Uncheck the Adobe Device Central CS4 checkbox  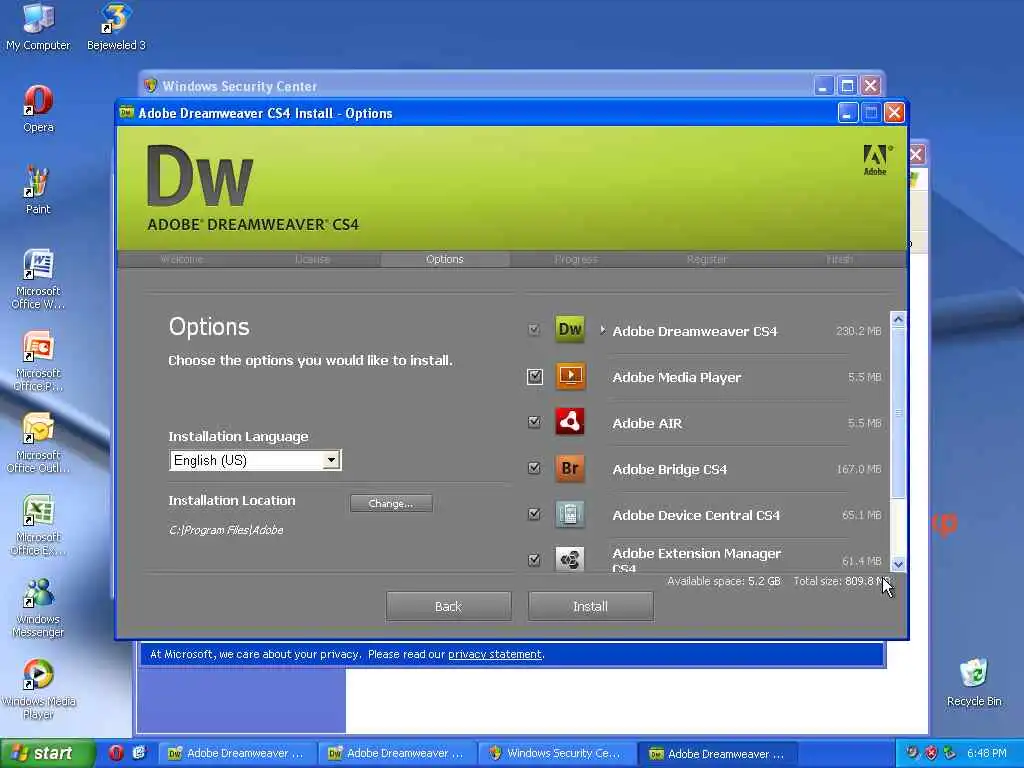pos(534,514)
